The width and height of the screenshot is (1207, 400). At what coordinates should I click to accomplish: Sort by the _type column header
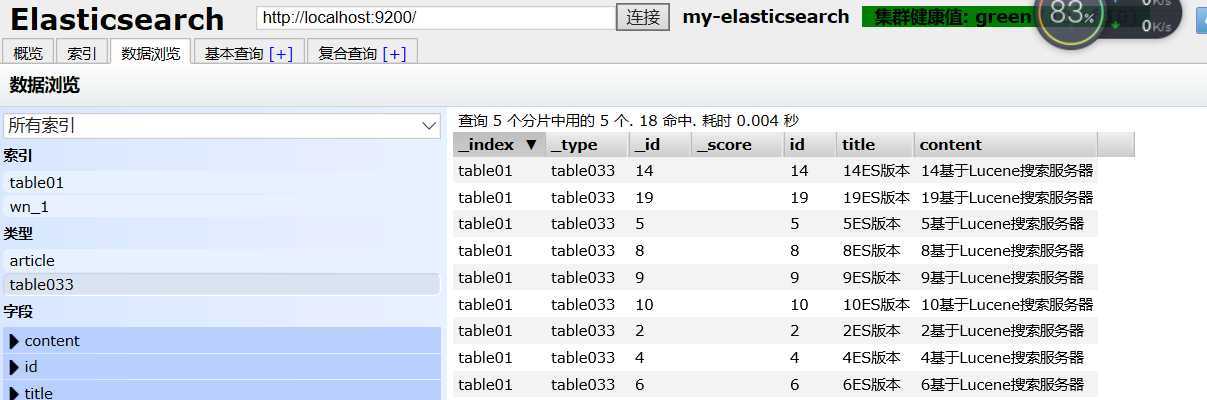587,145
